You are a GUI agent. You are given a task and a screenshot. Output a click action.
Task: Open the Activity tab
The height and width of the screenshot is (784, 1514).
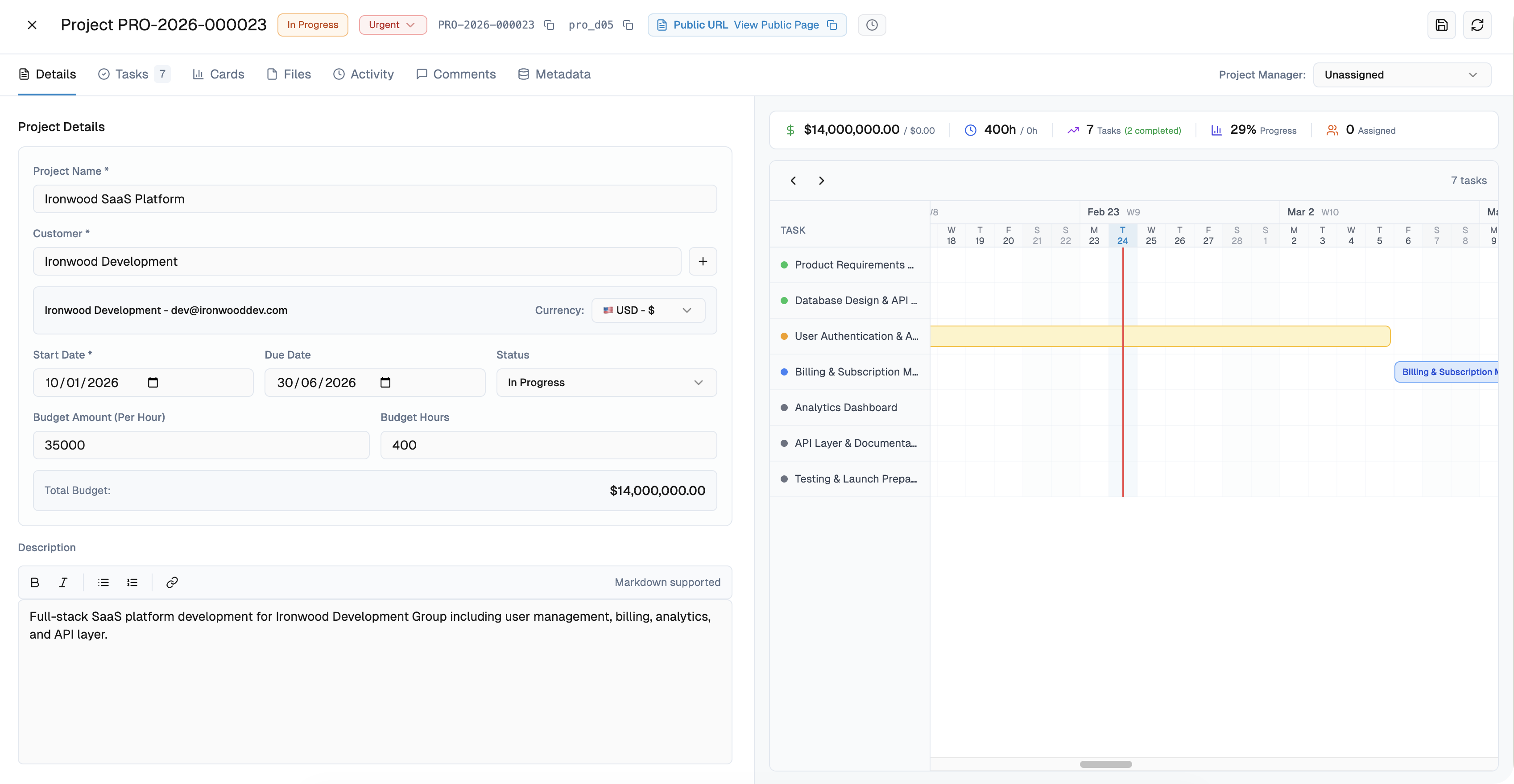pyautogui.click(x=364, y=74)
